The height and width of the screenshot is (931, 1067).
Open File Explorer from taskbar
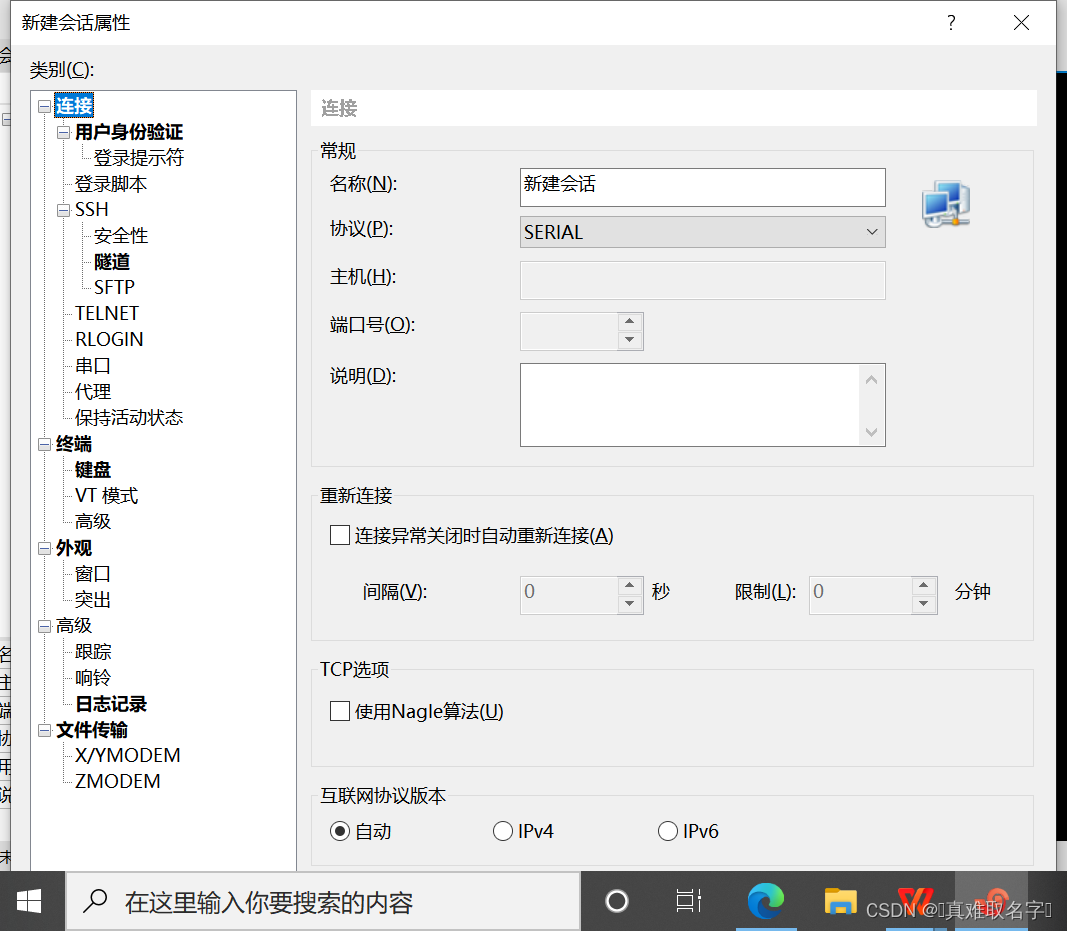[840, 901]
